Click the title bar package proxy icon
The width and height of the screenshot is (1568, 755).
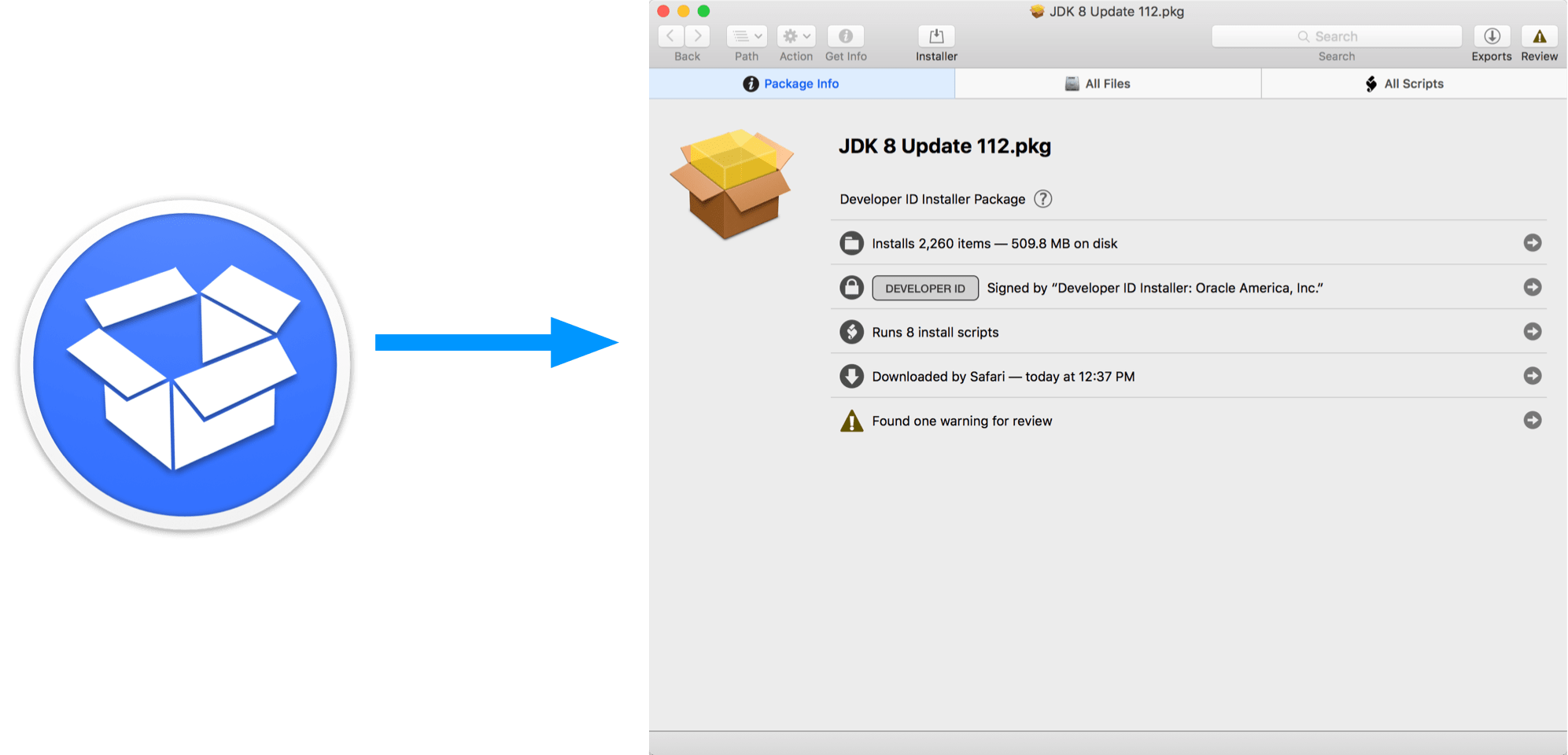(x=1037, y=12)
